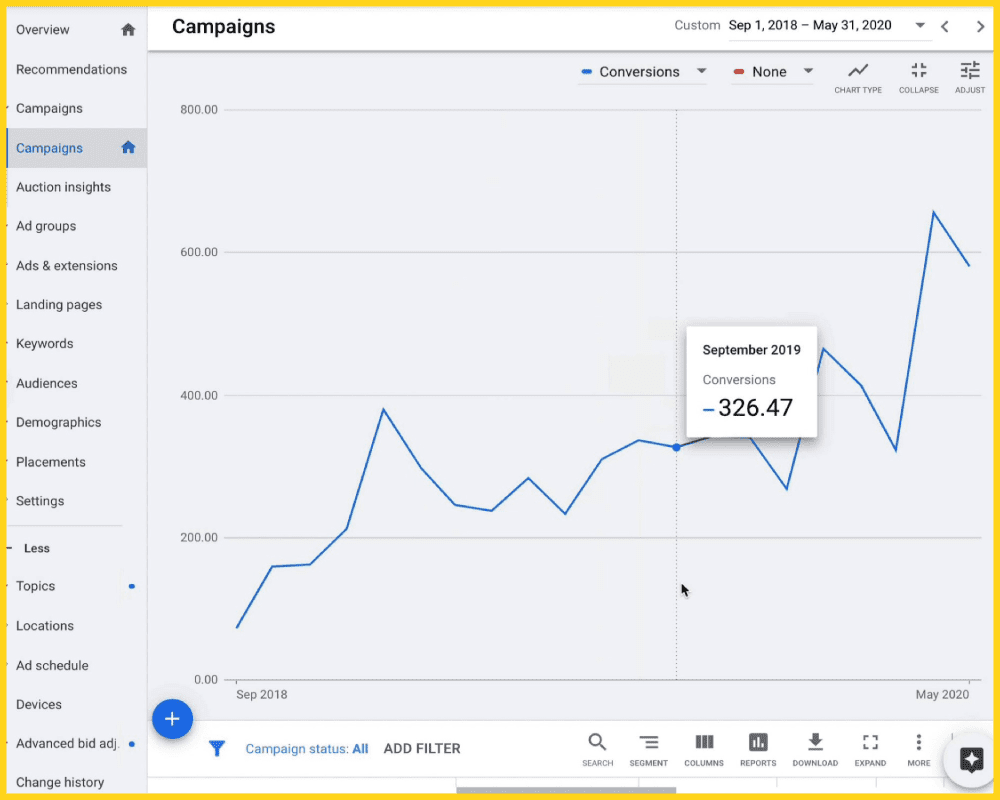The image size is (1000, 800).
Task: Click the filter funnel icon
Action: click(217, 748)
